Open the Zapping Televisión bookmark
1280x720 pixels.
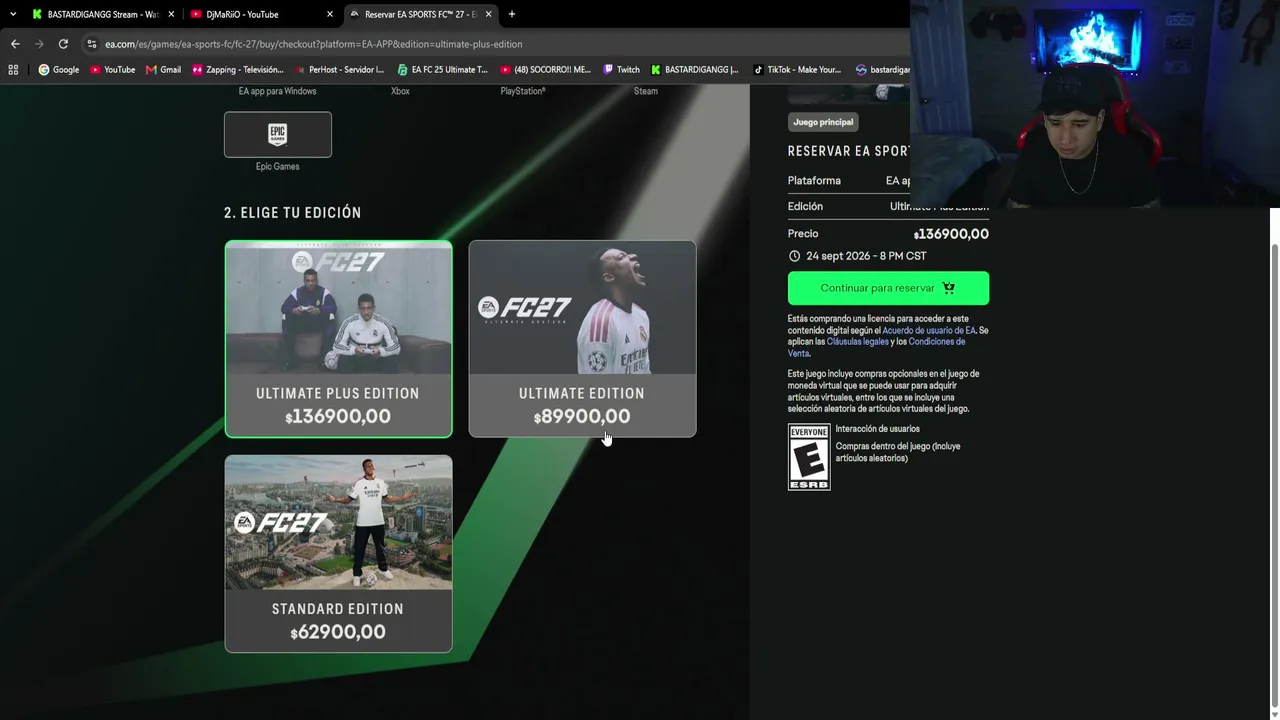(x=238, y=70)
